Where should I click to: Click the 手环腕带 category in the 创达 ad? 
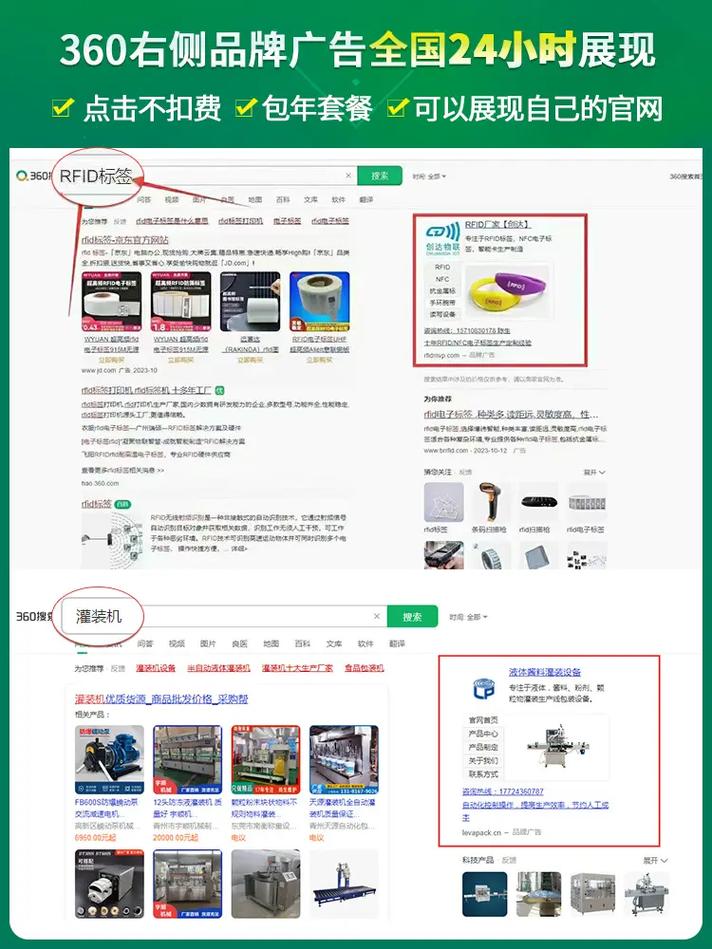coord(443,303)
